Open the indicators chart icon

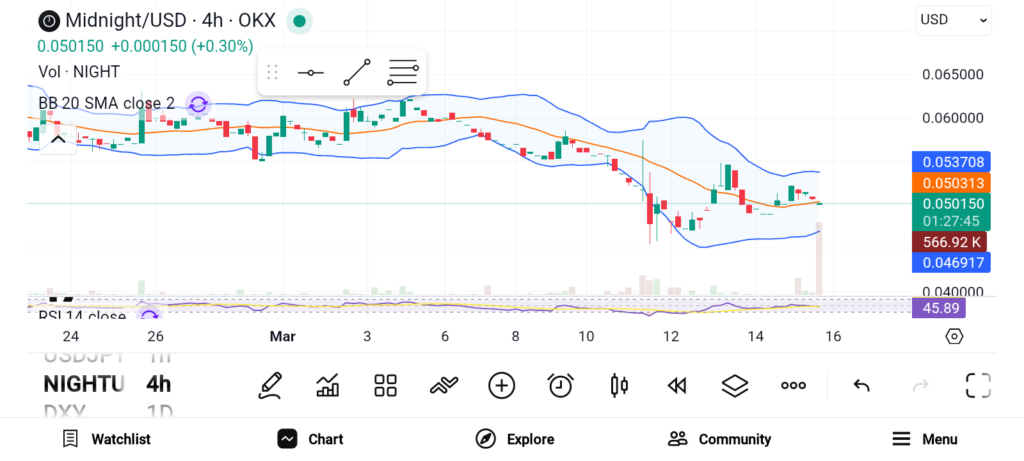327,385
